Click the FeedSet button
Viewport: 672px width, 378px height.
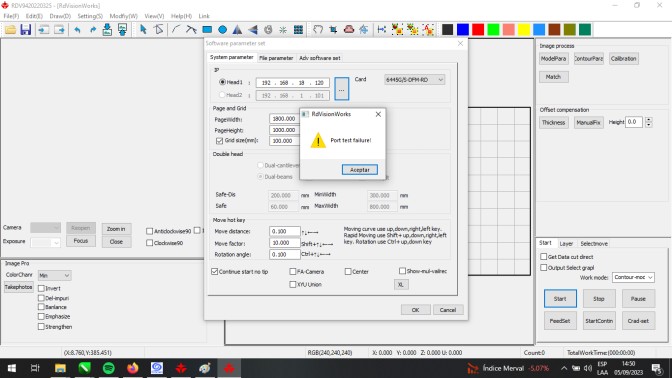pyautogui.click(x=560, y=321)
